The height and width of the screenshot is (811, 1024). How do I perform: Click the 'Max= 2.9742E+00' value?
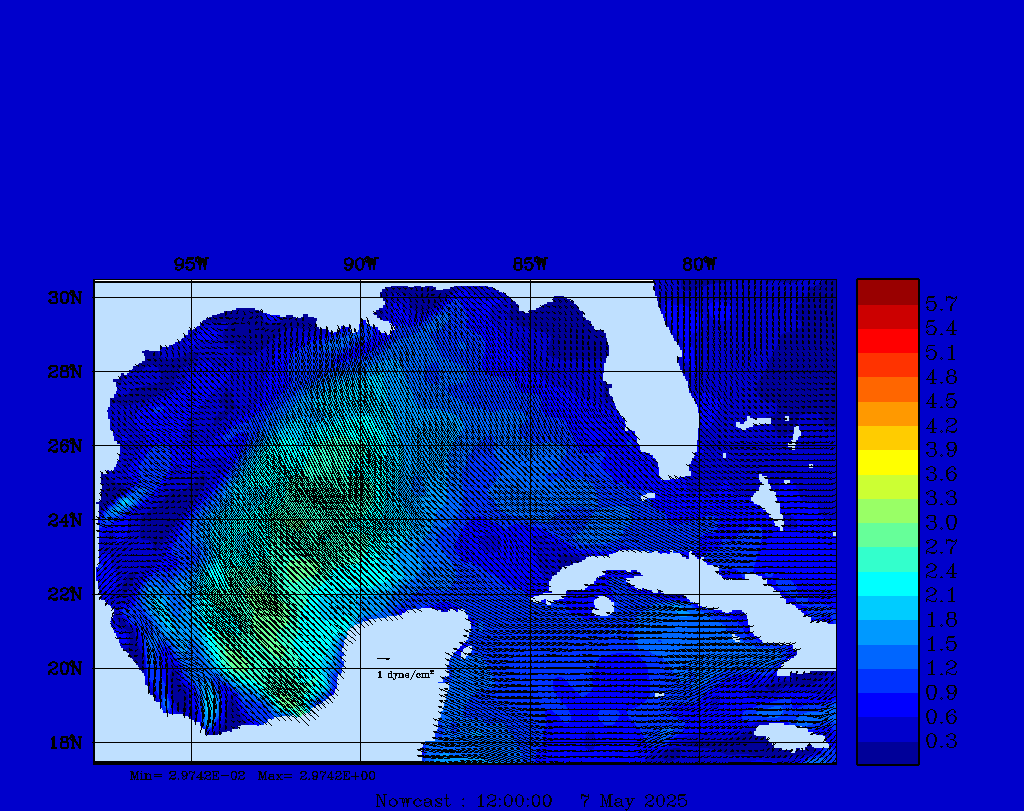[317, 776]
